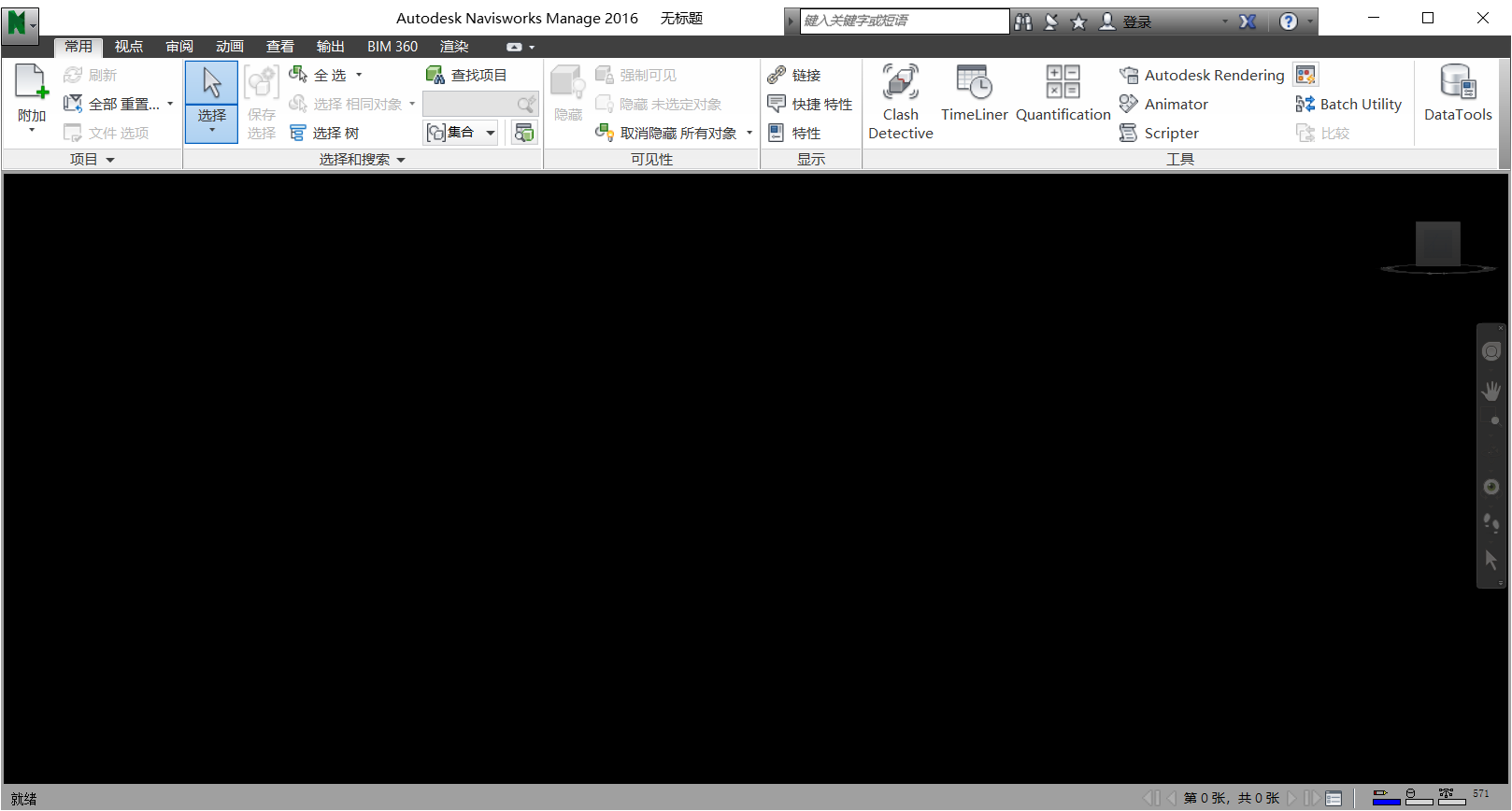Expand the Select All (全 选) dropdown arrow
1512x811 pixels.
click(x=359, y=75)
